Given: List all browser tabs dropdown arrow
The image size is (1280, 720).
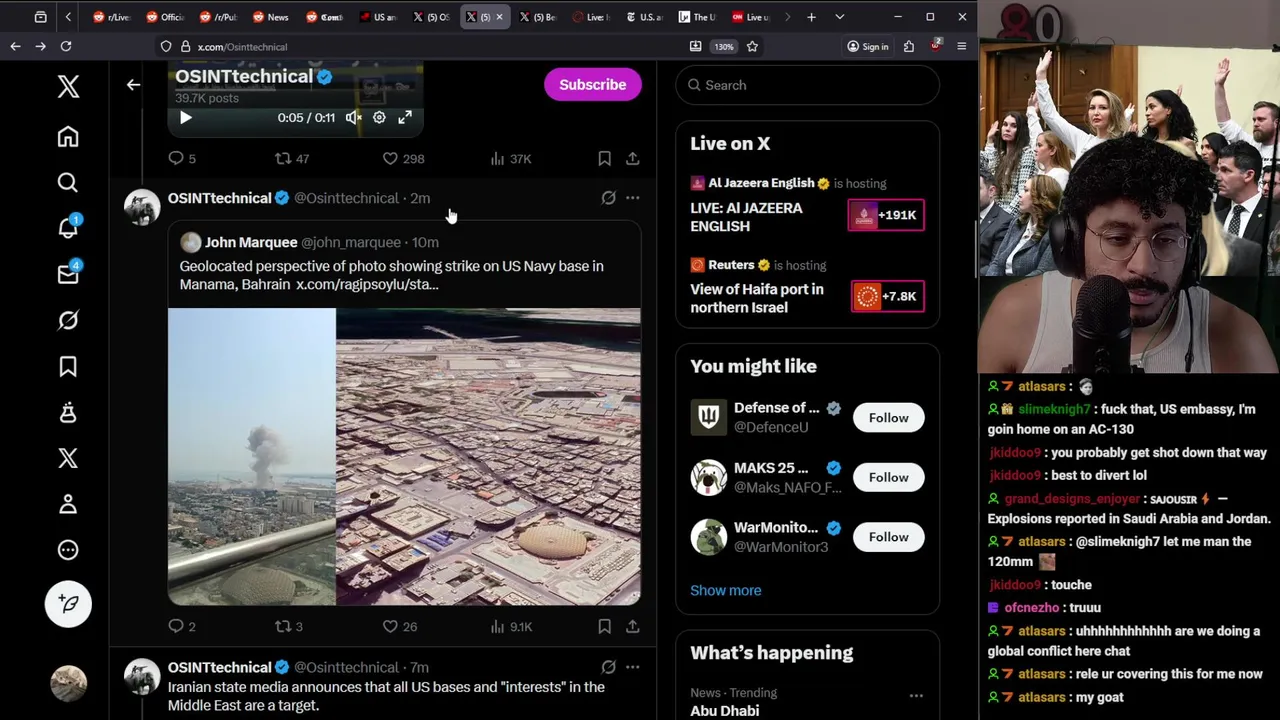Looking at the screenshot, I should 839,17.
